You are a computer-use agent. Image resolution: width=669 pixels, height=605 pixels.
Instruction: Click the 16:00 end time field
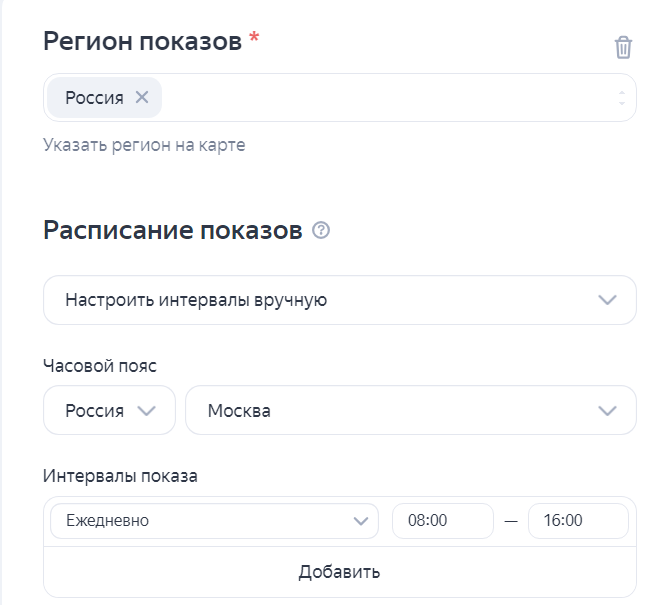(577, 520)
